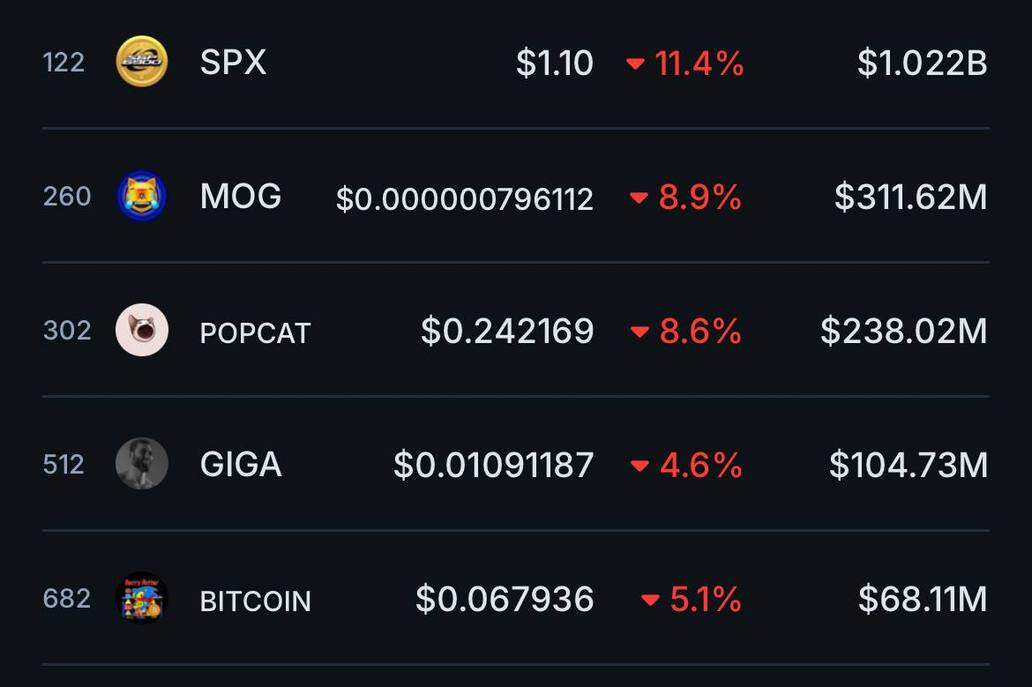
Task: Click the red down arrow beside 4.6%
Action: pyautogui.click(x=640, y=466)
